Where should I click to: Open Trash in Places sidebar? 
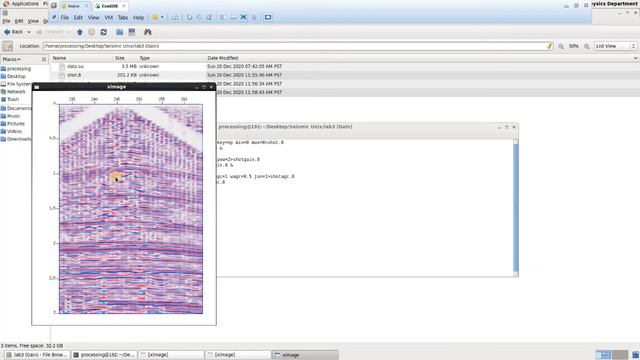(x=13, y=99)
